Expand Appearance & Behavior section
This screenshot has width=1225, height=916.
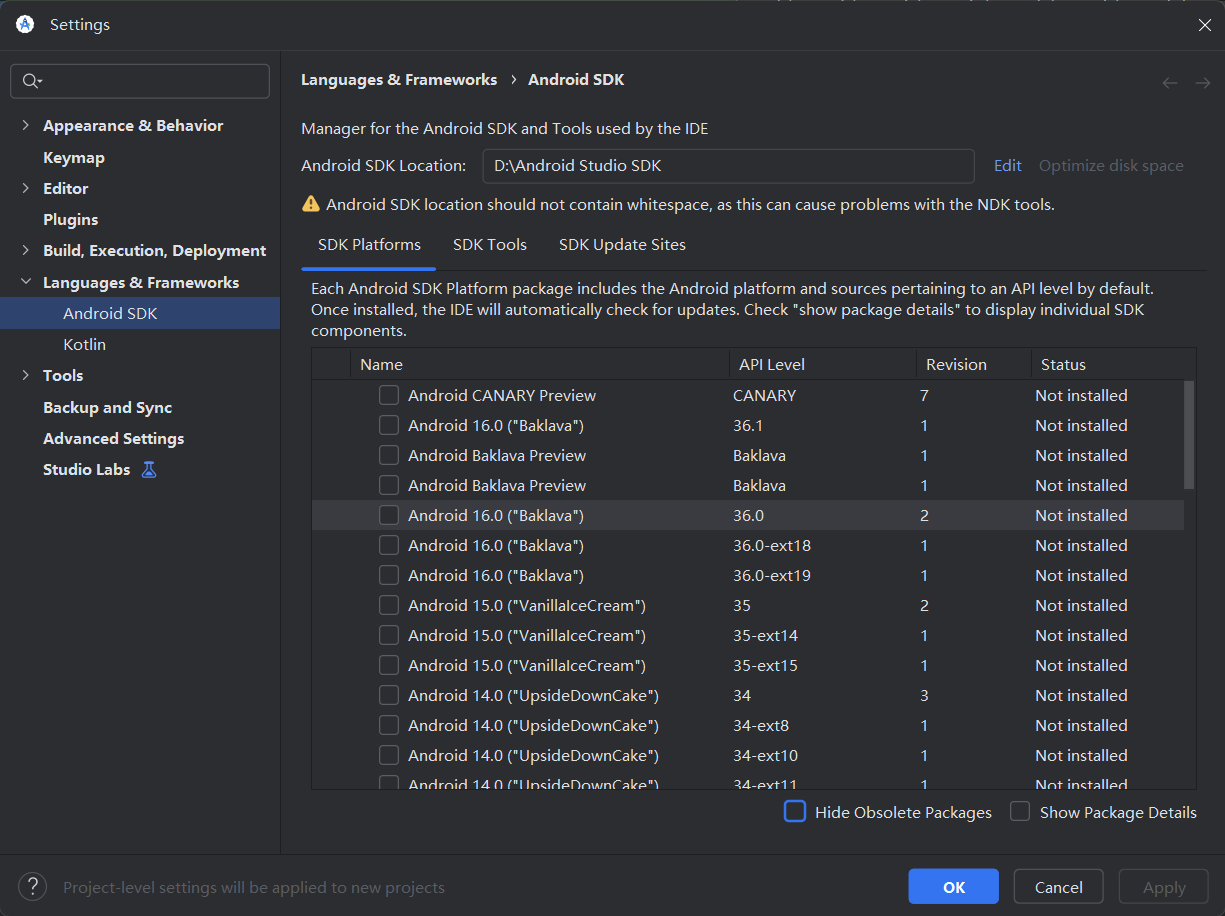(x=25, y=126)
